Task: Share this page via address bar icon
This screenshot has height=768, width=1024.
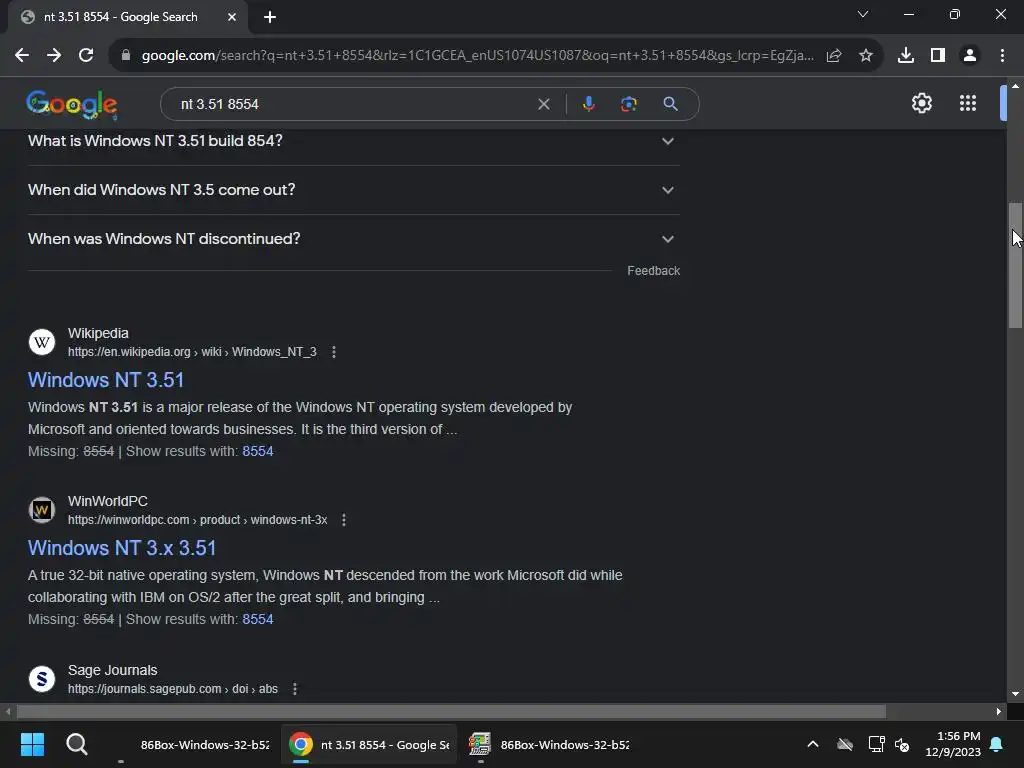Action: pyautogui.click(x=834, y=56)
